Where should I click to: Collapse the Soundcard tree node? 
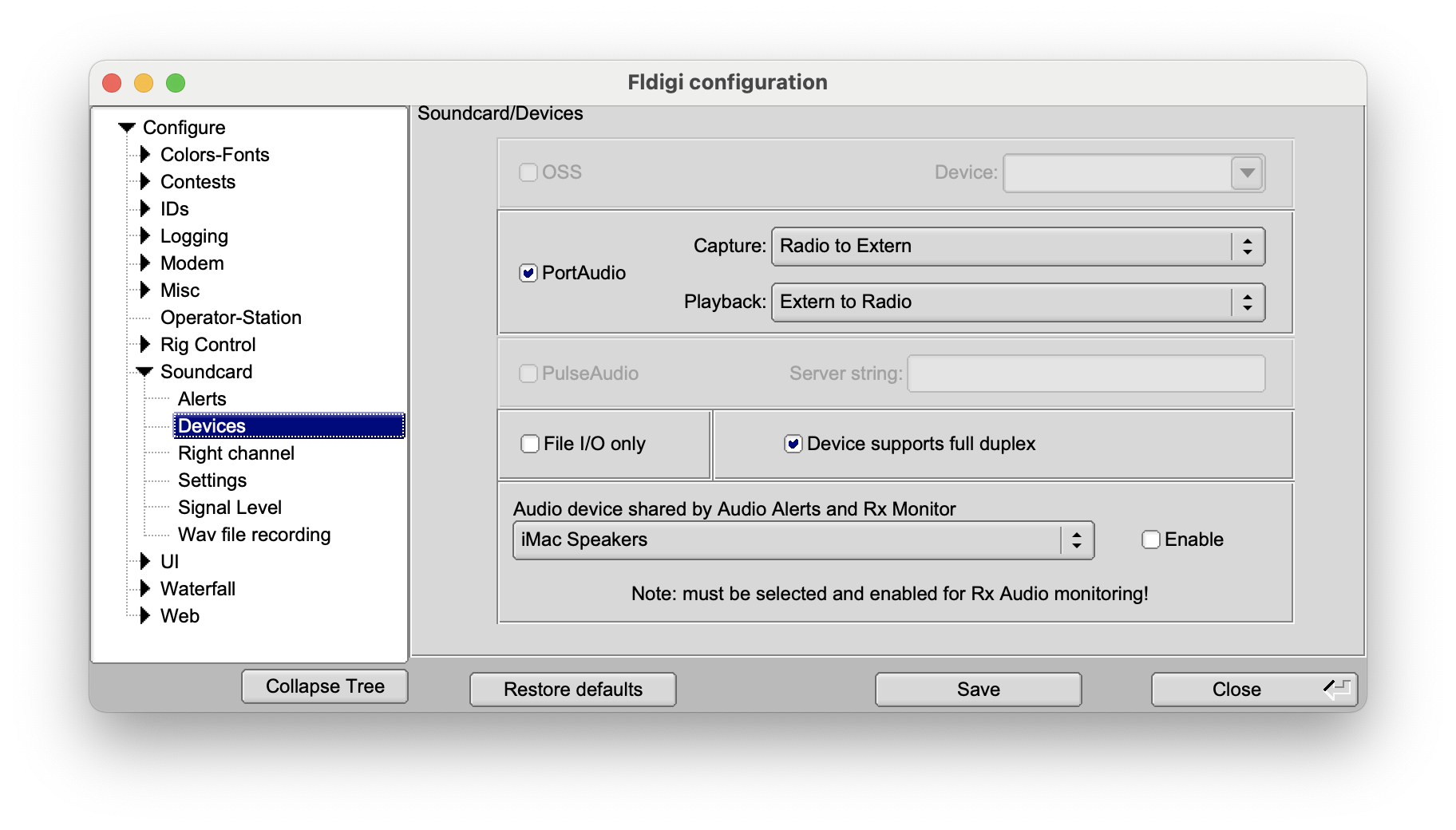pos(144,372)
